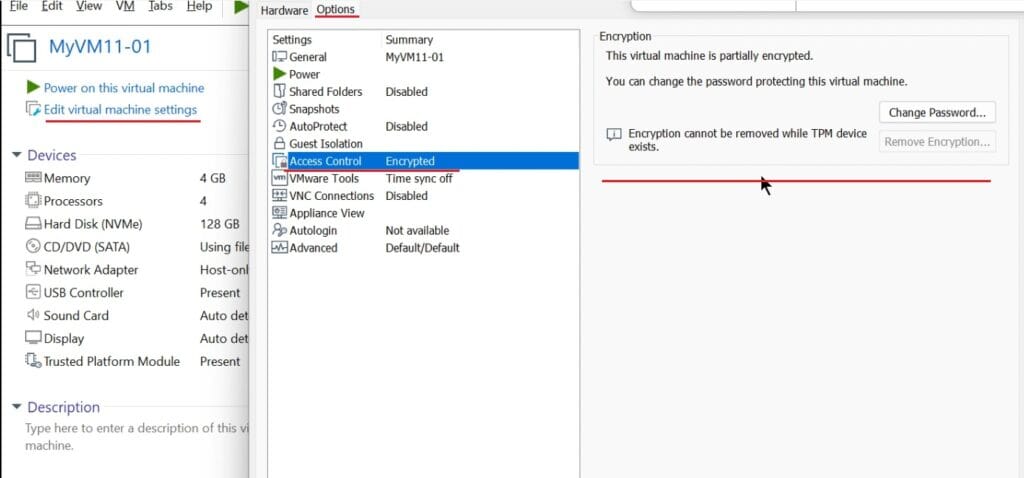
Task: Select Hard Disk (NVMe) device
Action: point(93,224)
